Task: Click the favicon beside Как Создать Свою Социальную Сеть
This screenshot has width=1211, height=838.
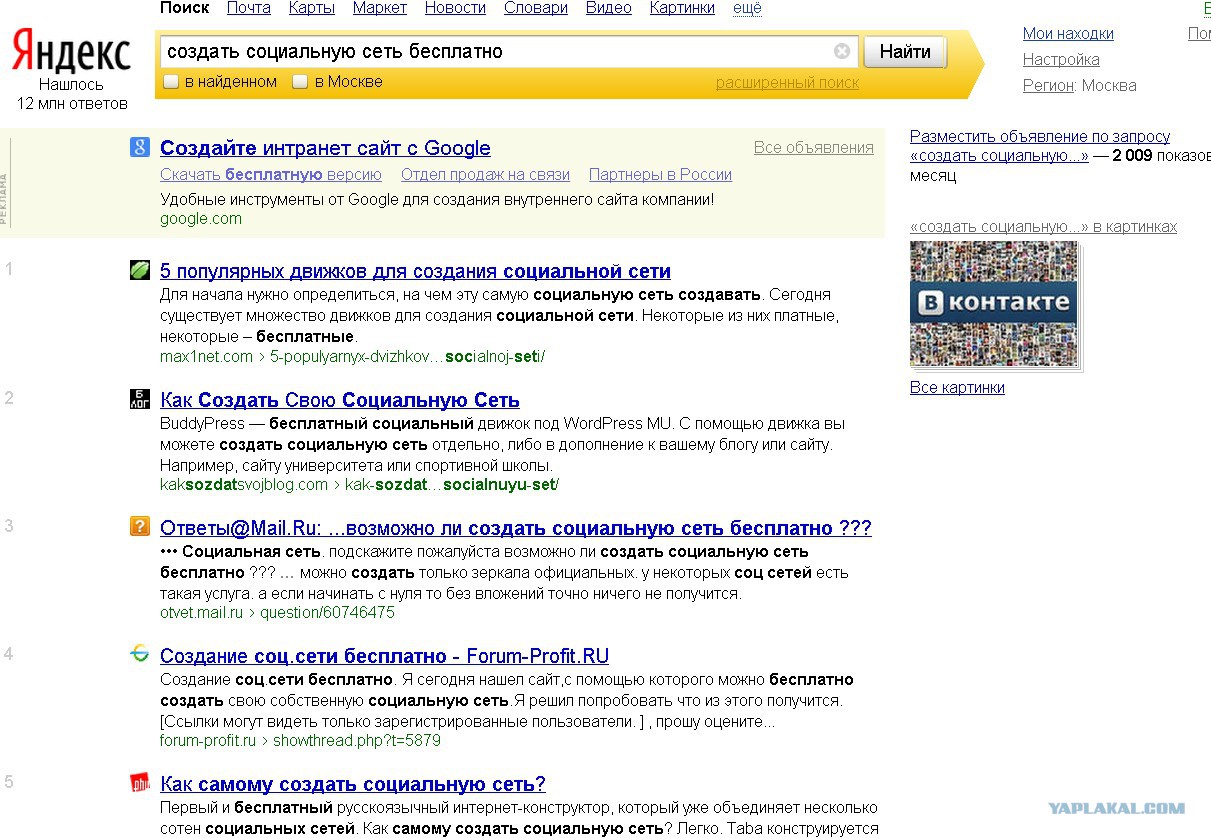Action: (x=140, y=399)
